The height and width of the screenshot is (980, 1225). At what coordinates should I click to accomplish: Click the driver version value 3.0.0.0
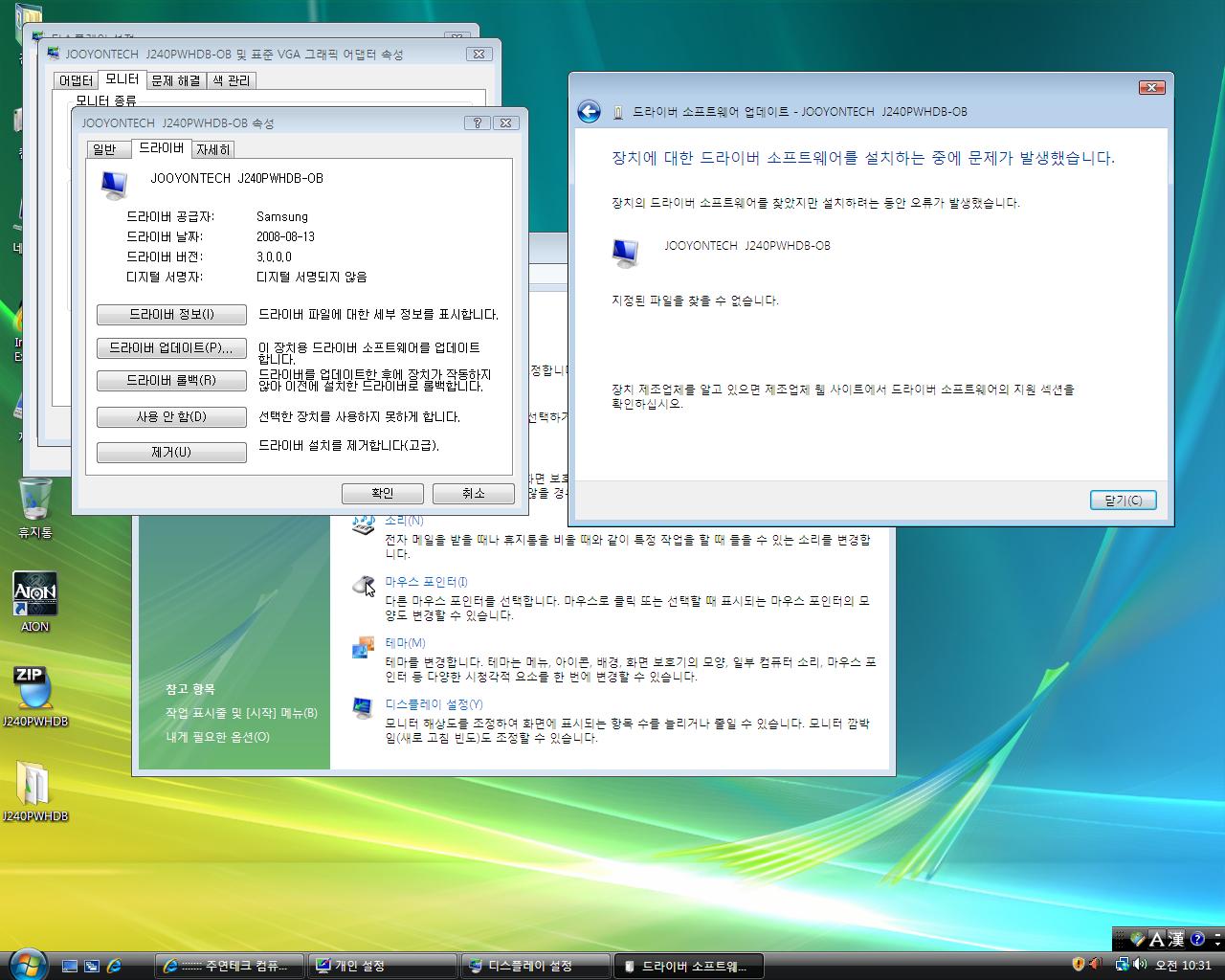[274, 257]
